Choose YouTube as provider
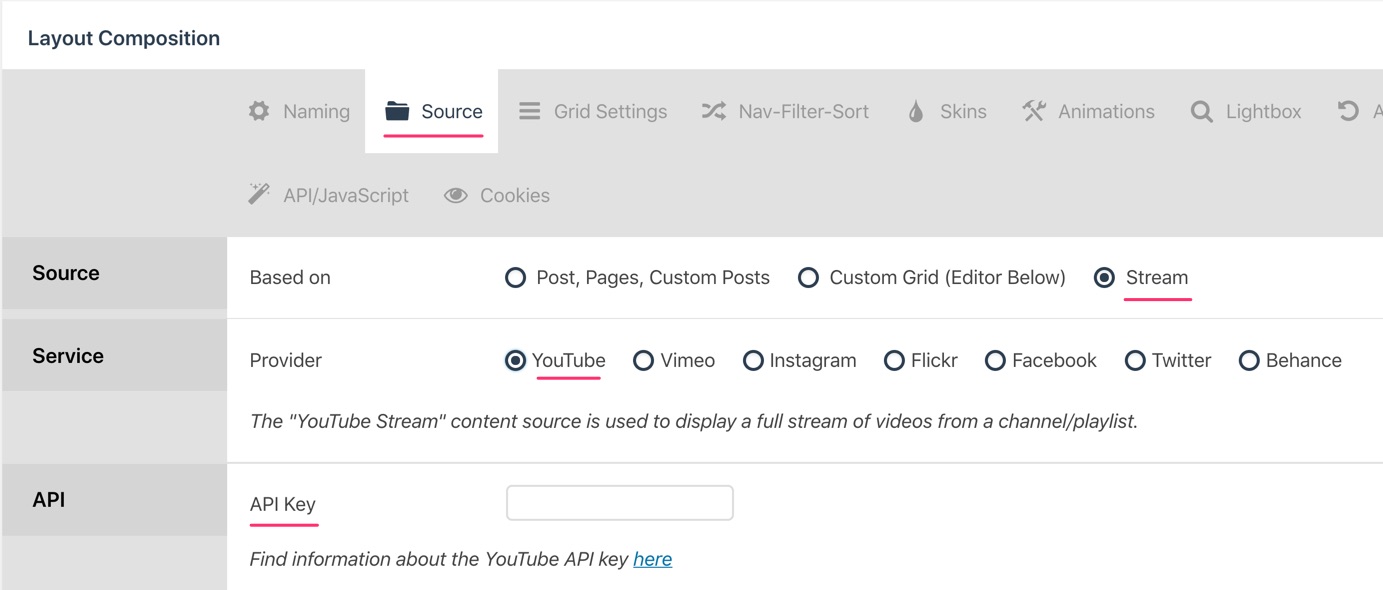1383x590 pixels. pos(515,360)
